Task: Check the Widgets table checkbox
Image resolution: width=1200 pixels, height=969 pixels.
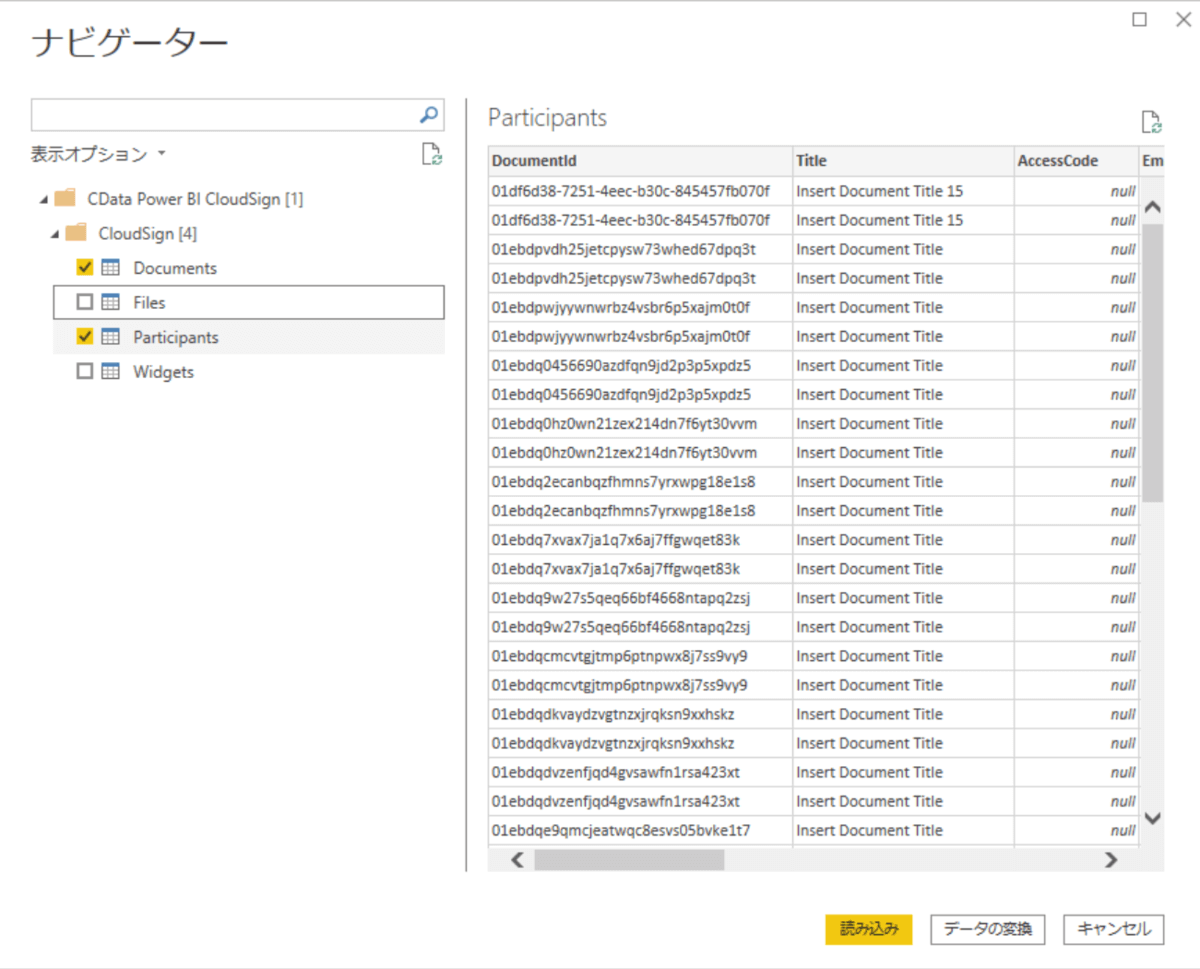Action: (85, 372)
